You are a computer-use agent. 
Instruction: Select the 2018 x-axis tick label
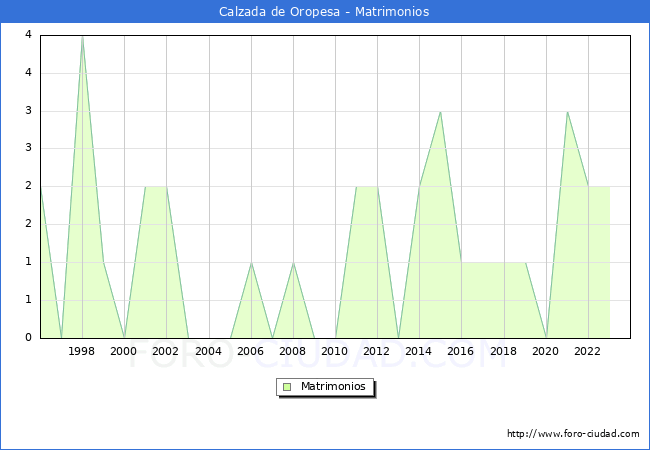click(x=503, y=351)
